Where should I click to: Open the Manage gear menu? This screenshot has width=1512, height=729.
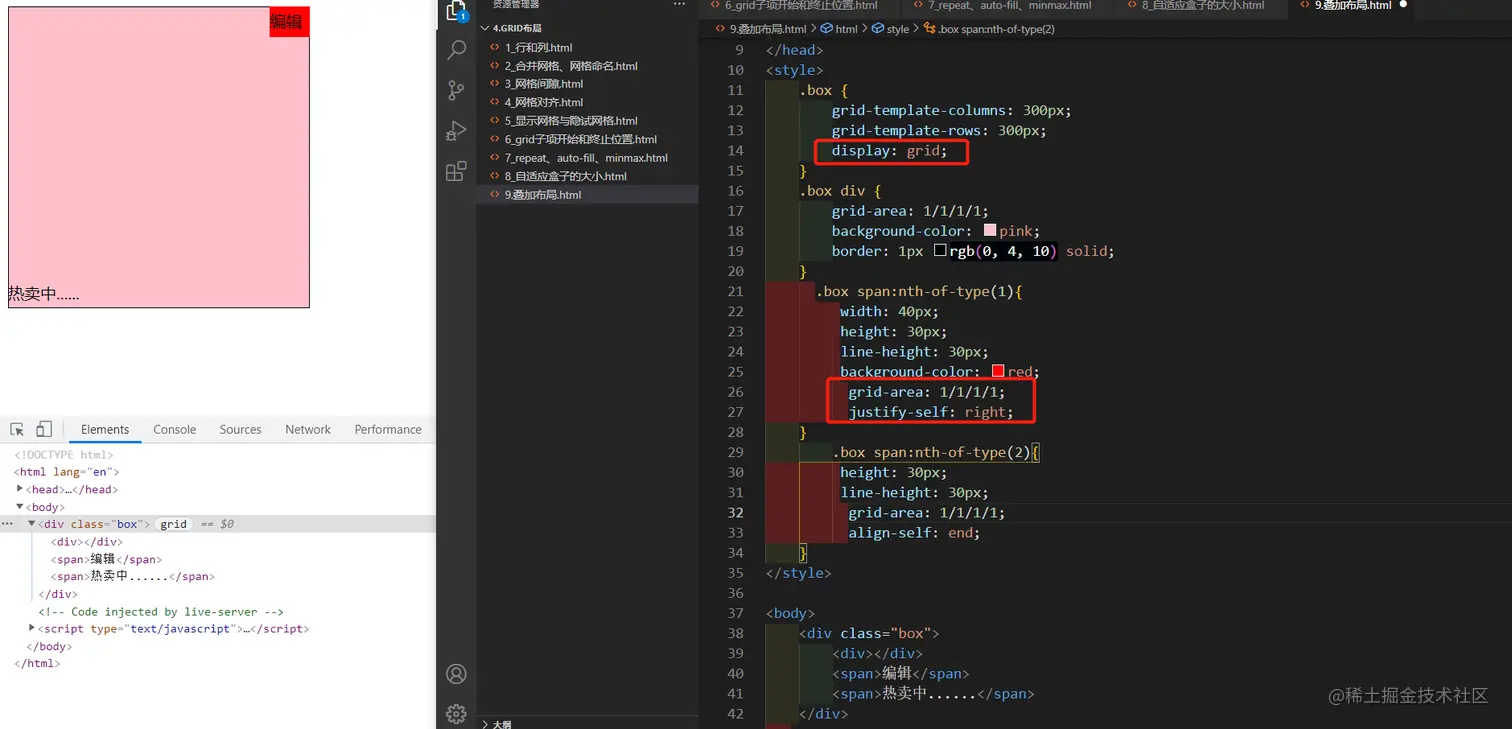tap(456, 713)
